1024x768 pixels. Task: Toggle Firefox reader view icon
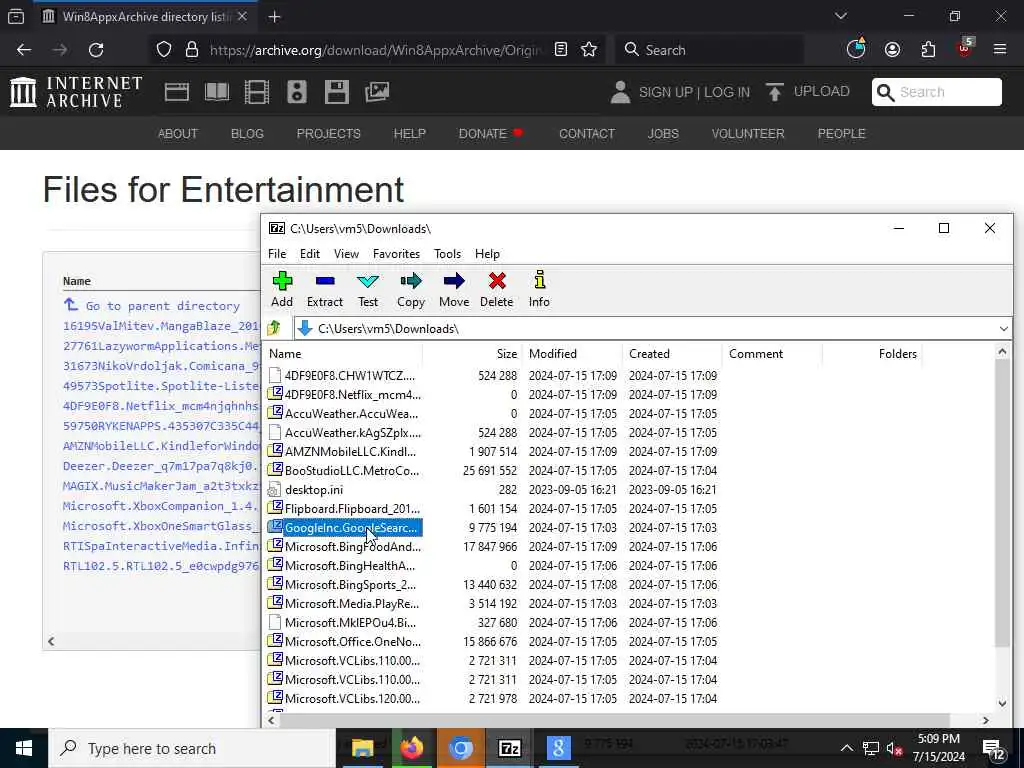click(560, 50)
